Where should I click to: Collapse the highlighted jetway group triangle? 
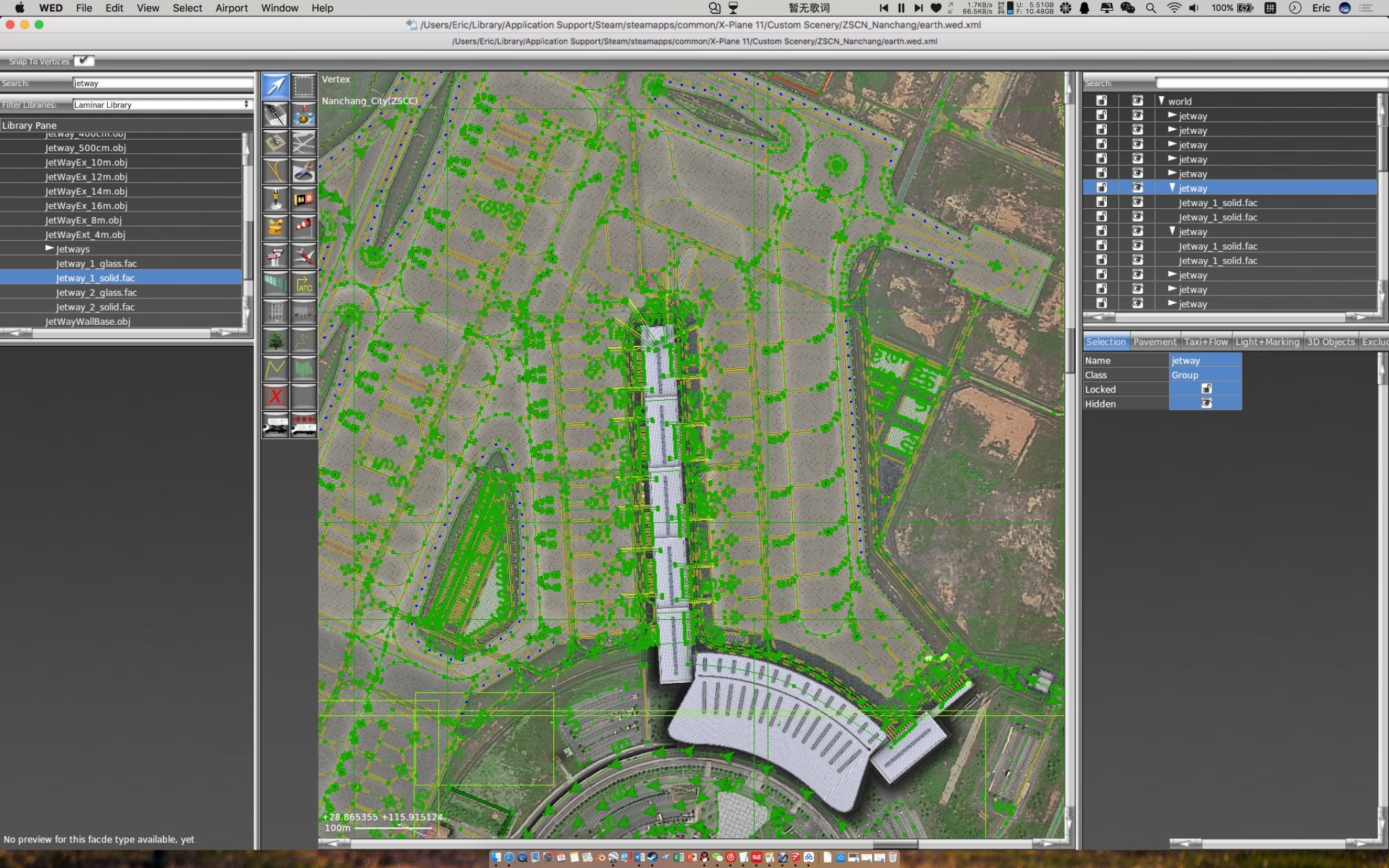pos(1172,187)
